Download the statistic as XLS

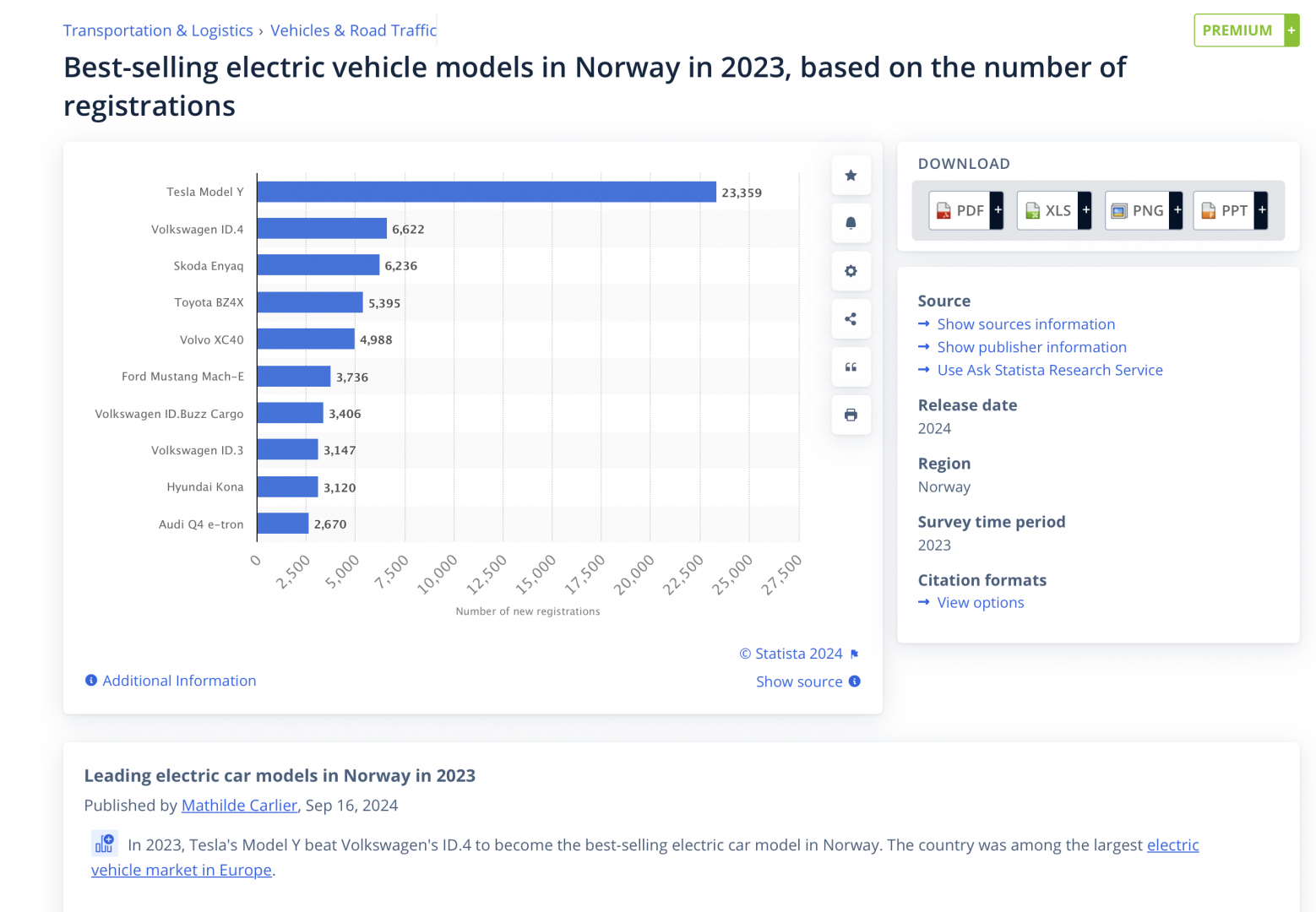pyautogui.click(x=1054, y=210)
